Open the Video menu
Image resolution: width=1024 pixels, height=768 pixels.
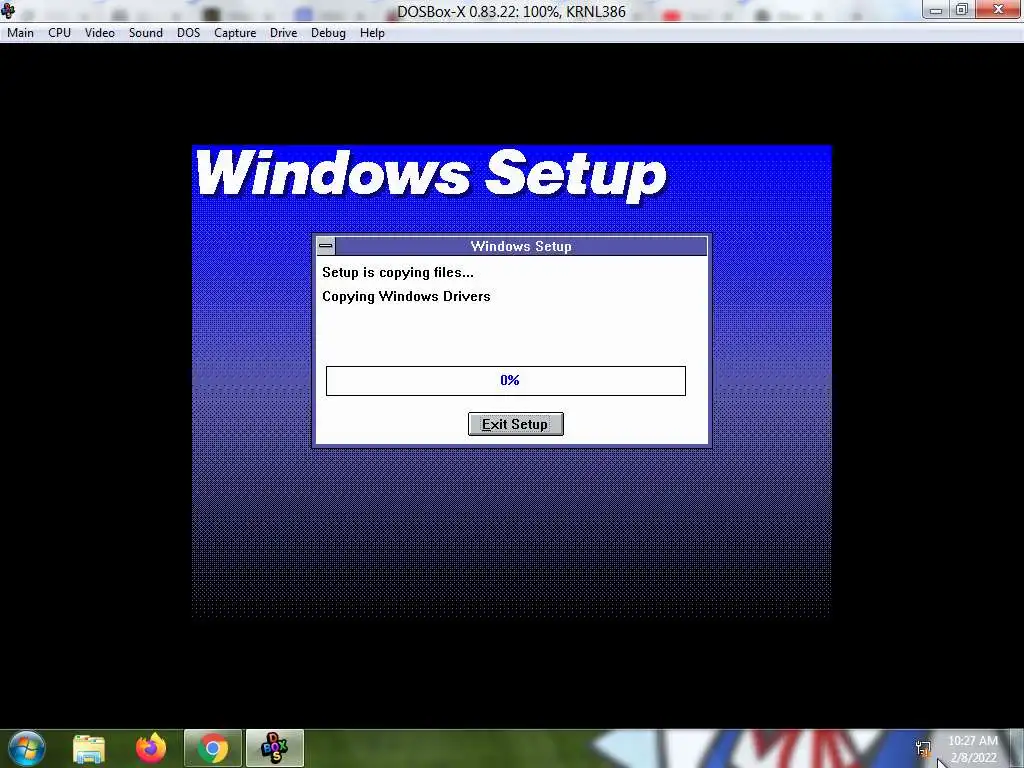point(99,33)
